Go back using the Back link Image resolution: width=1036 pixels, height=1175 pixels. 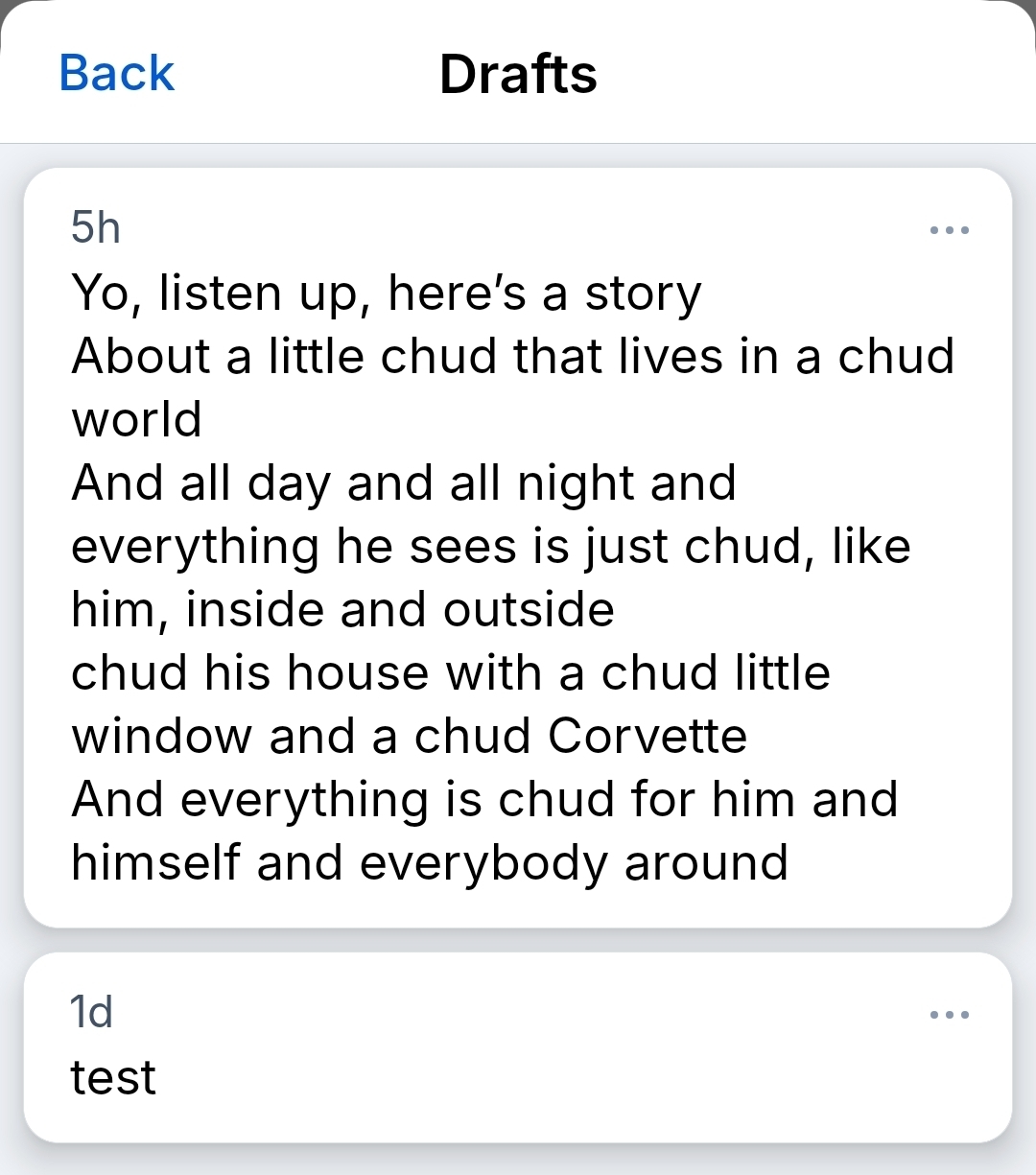tap(116, 74)
